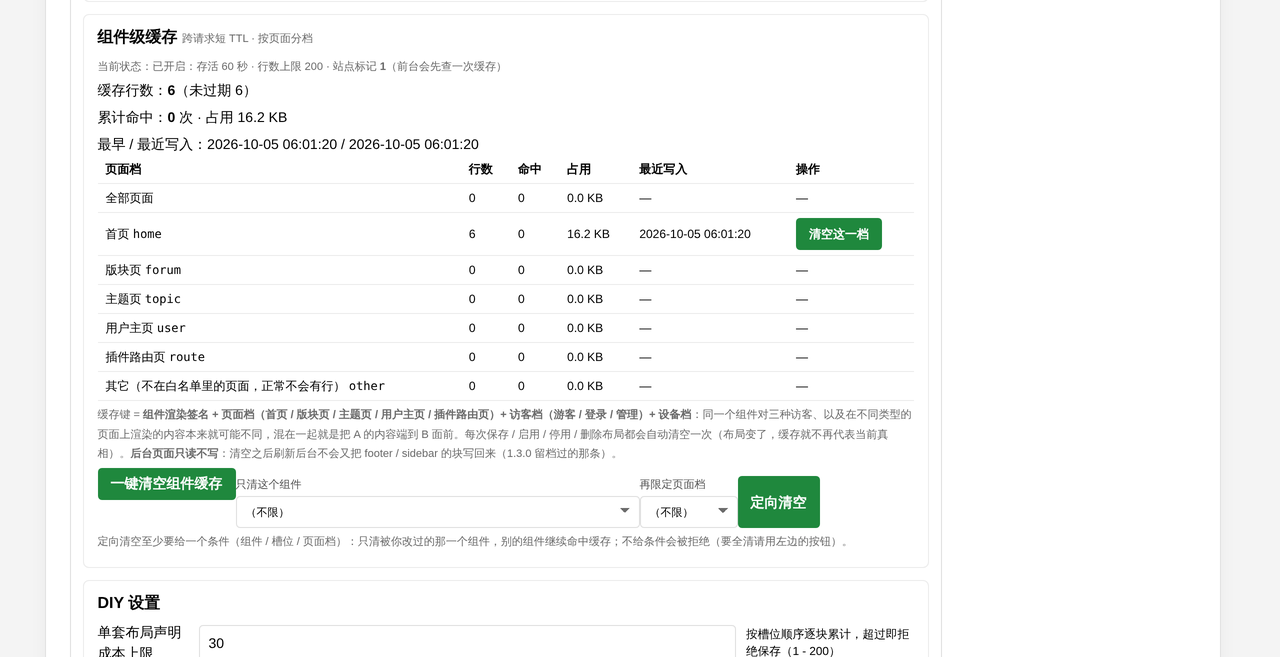Click the 缓存行数 summary line
Screen dimensions: 1280x657
tap(176, 90)
